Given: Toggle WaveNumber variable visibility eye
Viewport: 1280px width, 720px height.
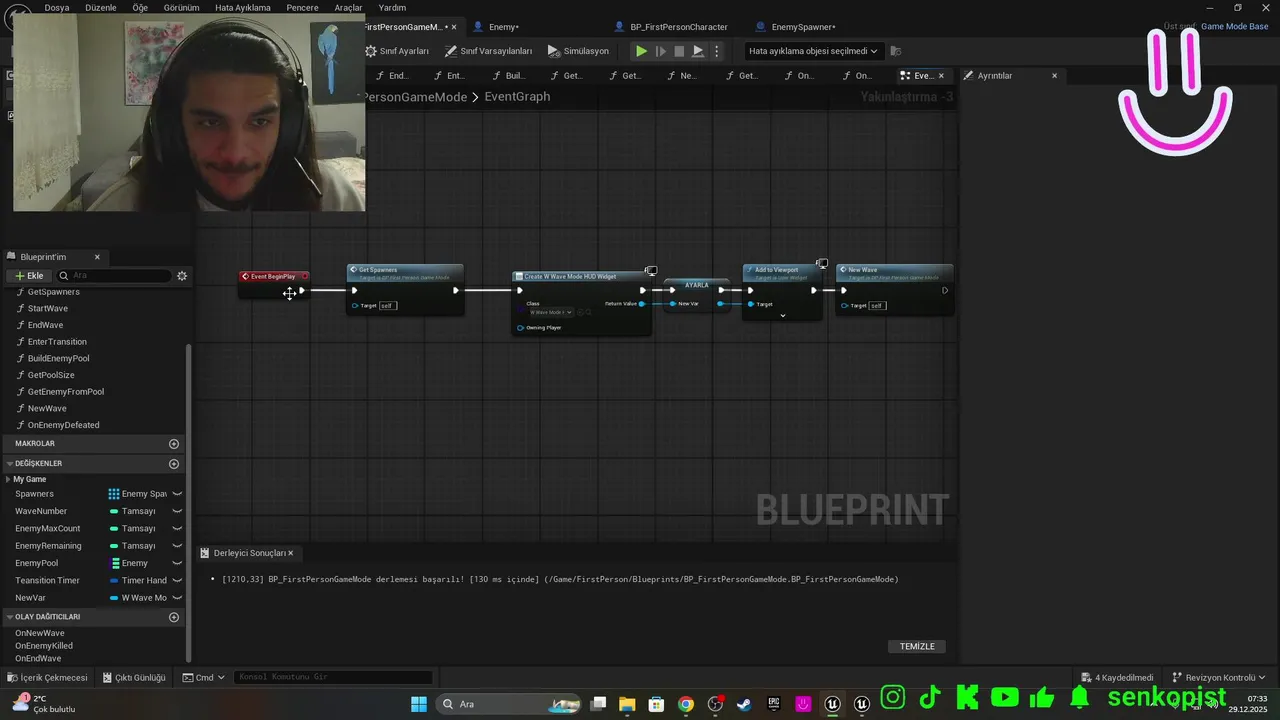Looking at the screenshot, I should 177,511.
